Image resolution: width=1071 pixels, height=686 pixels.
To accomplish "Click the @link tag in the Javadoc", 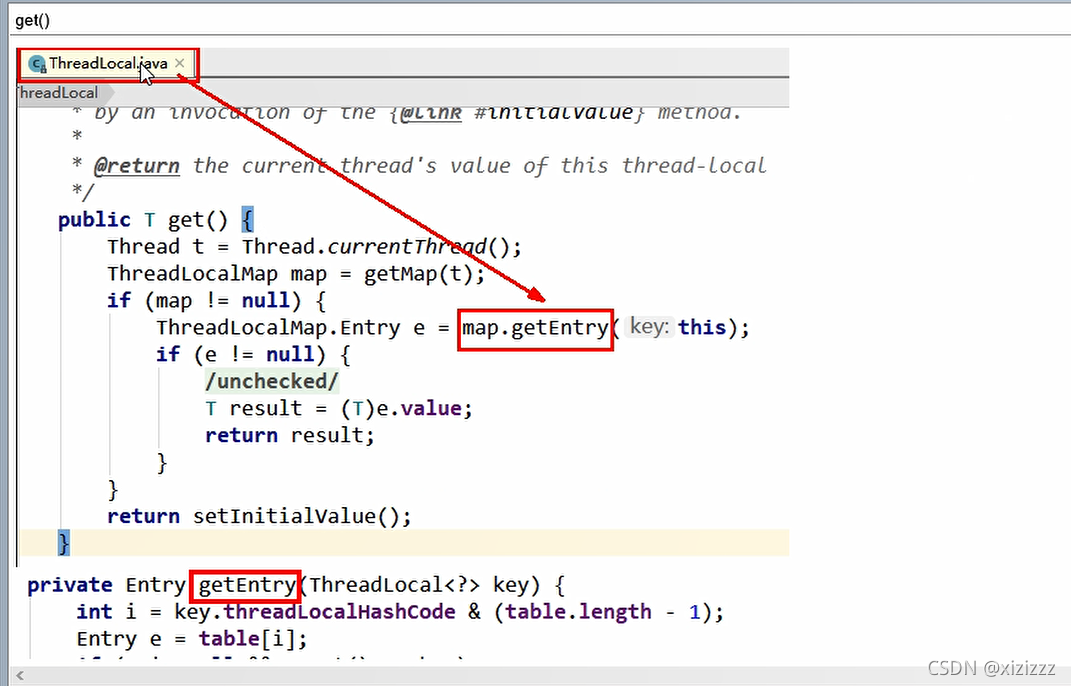I will [431, 112].
